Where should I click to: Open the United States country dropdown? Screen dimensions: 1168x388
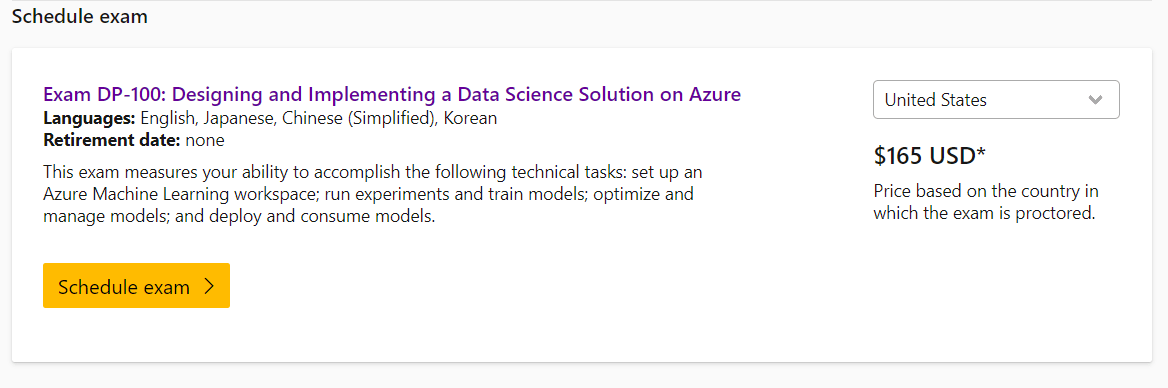(x=996, y=100)
